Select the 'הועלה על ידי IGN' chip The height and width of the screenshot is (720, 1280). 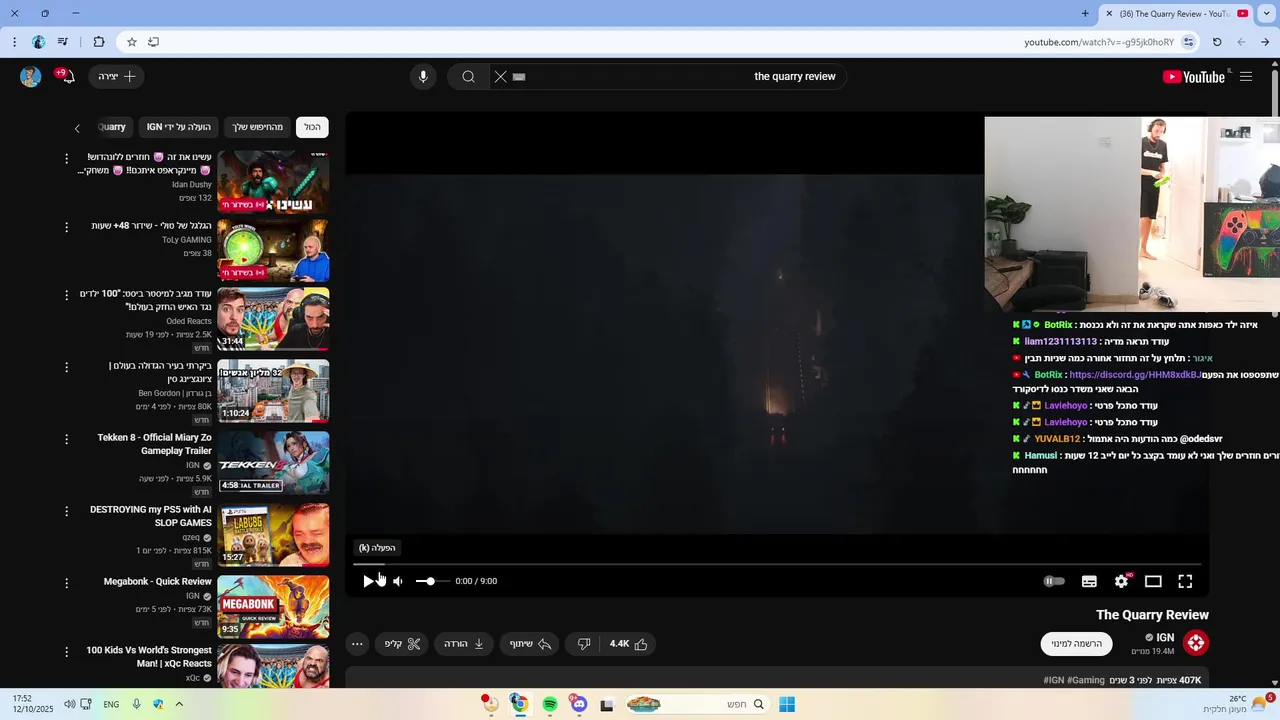coord(179,127)
